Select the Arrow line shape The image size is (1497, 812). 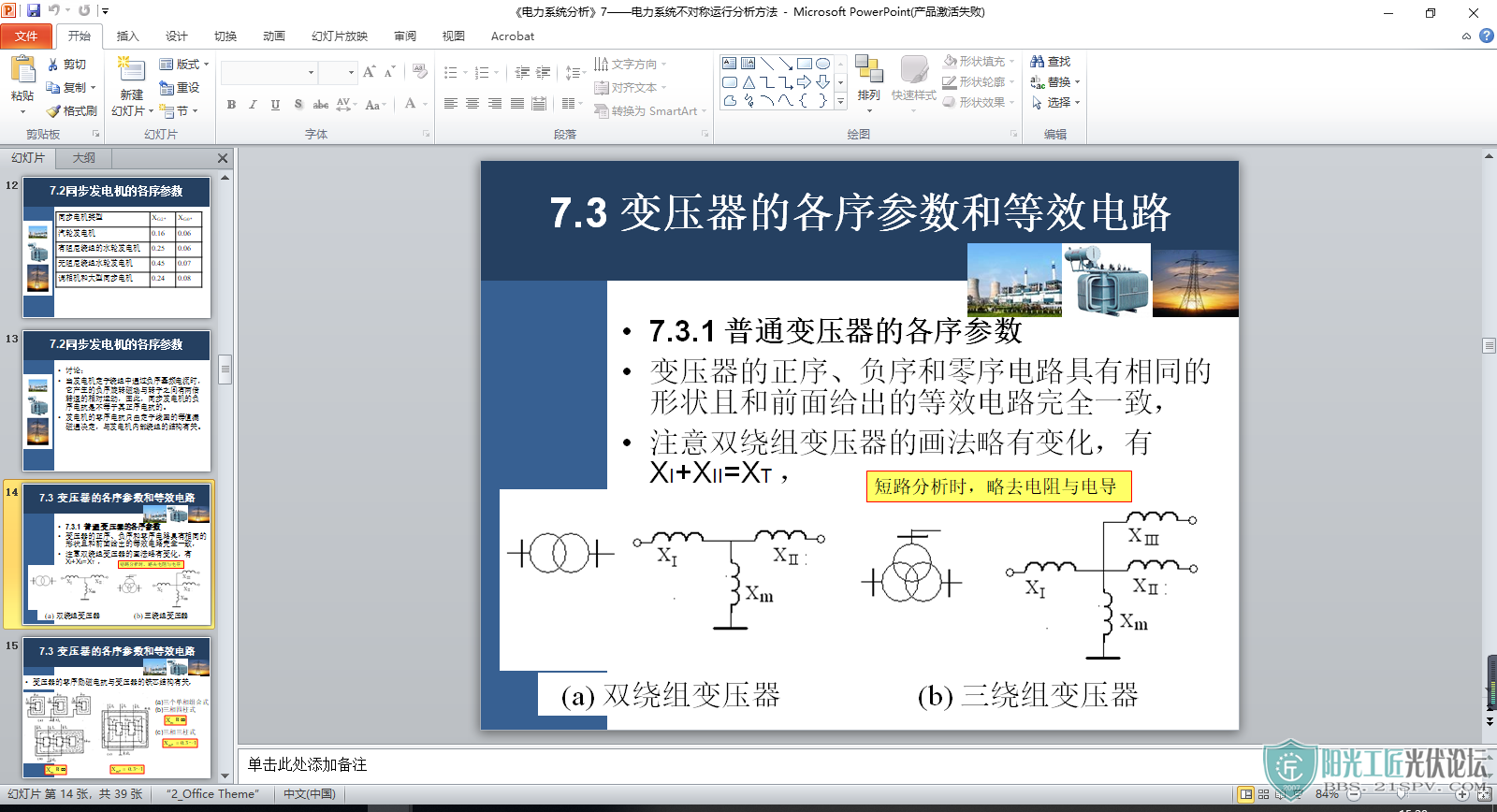point(785,64)
